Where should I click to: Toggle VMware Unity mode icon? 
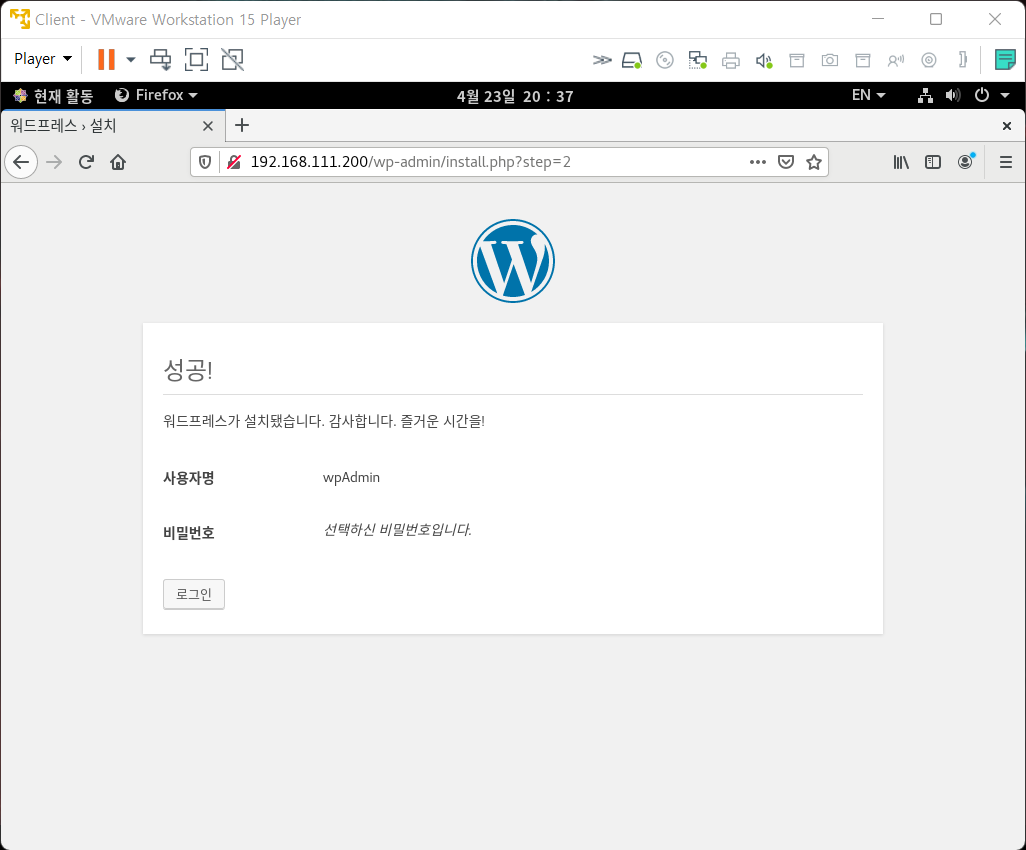click(232, 59)
